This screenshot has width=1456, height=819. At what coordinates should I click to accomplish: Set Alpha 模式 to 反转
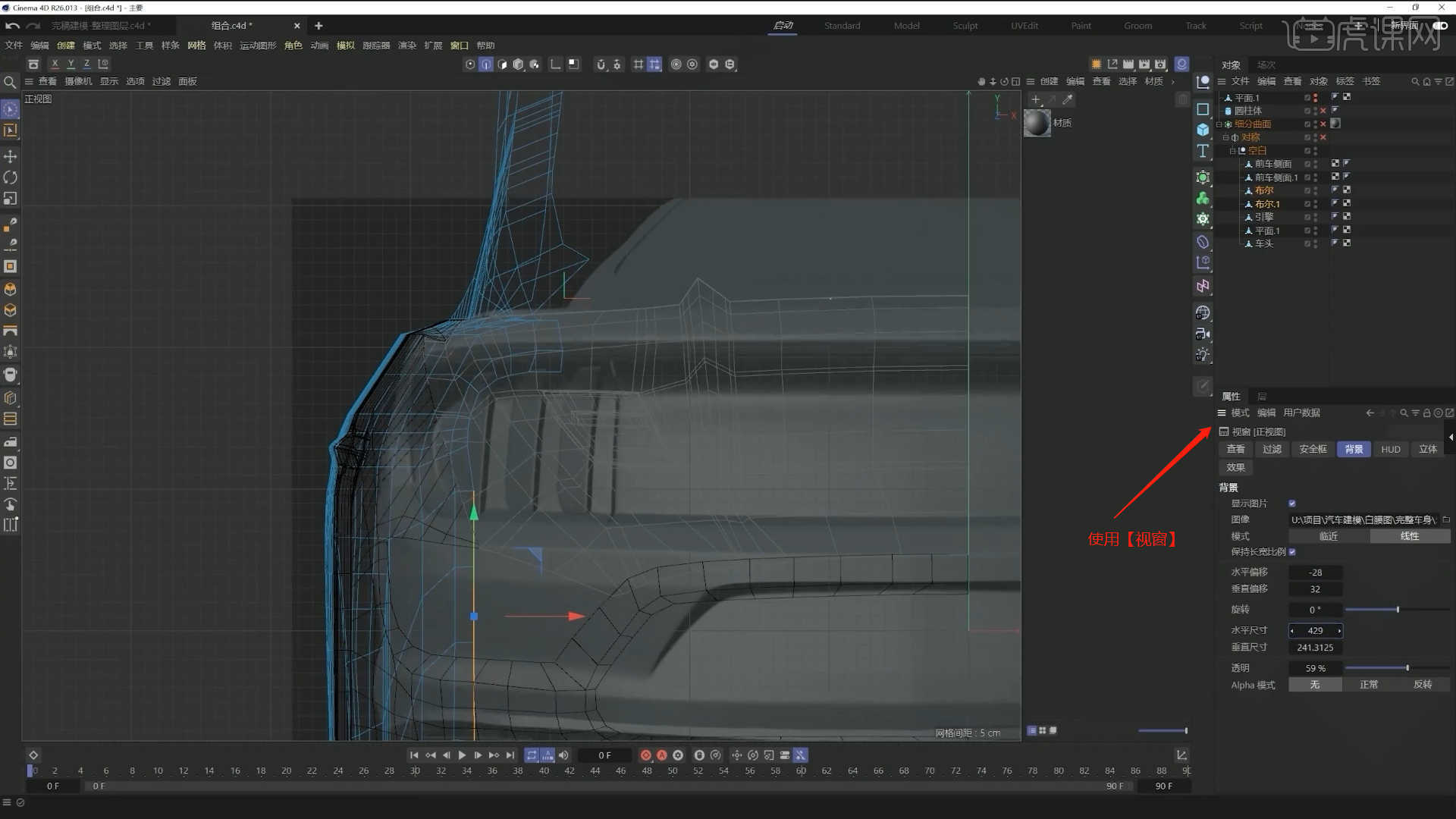1423,685
